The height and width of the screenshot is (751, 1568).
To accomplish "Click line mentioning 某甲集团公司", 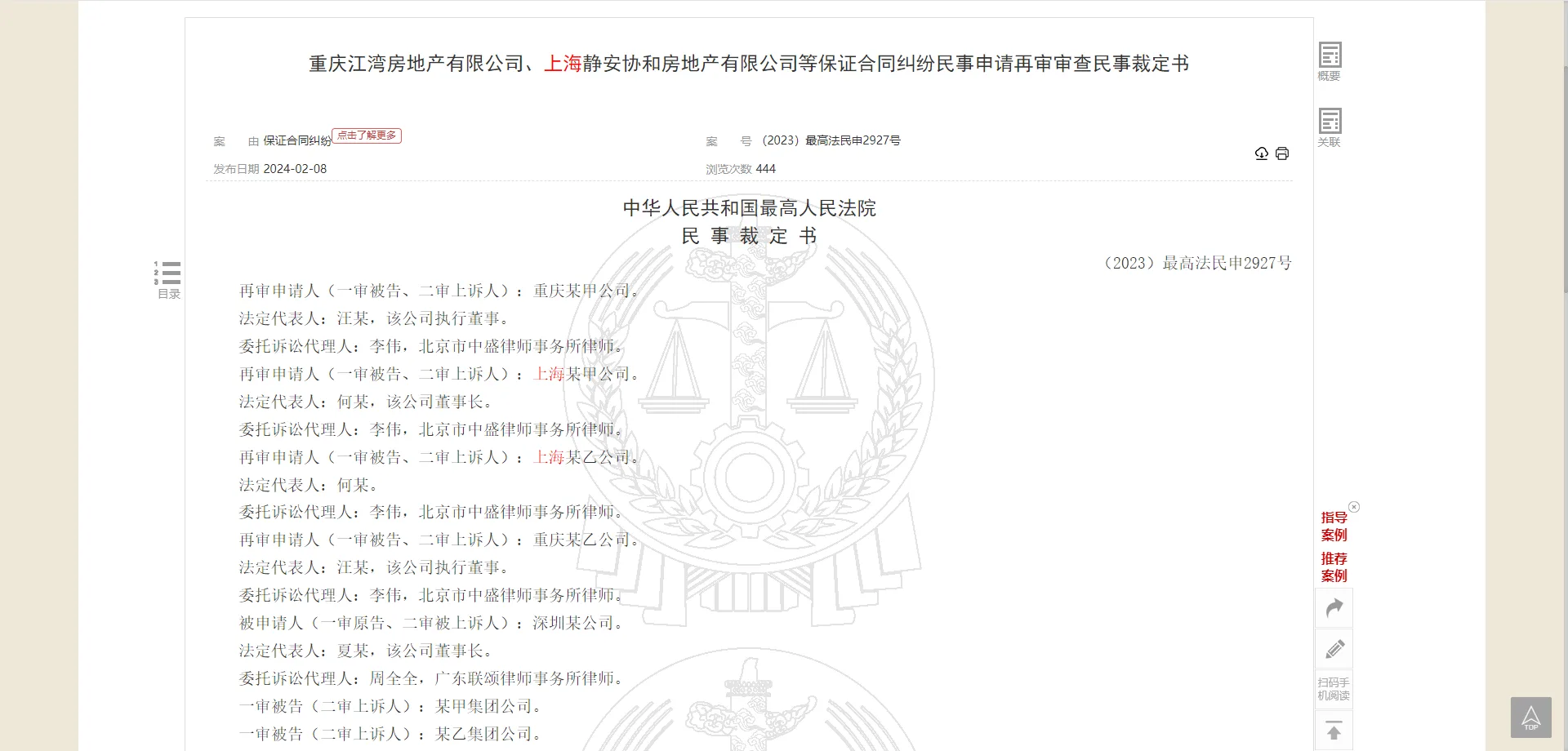I will [391, 706].
